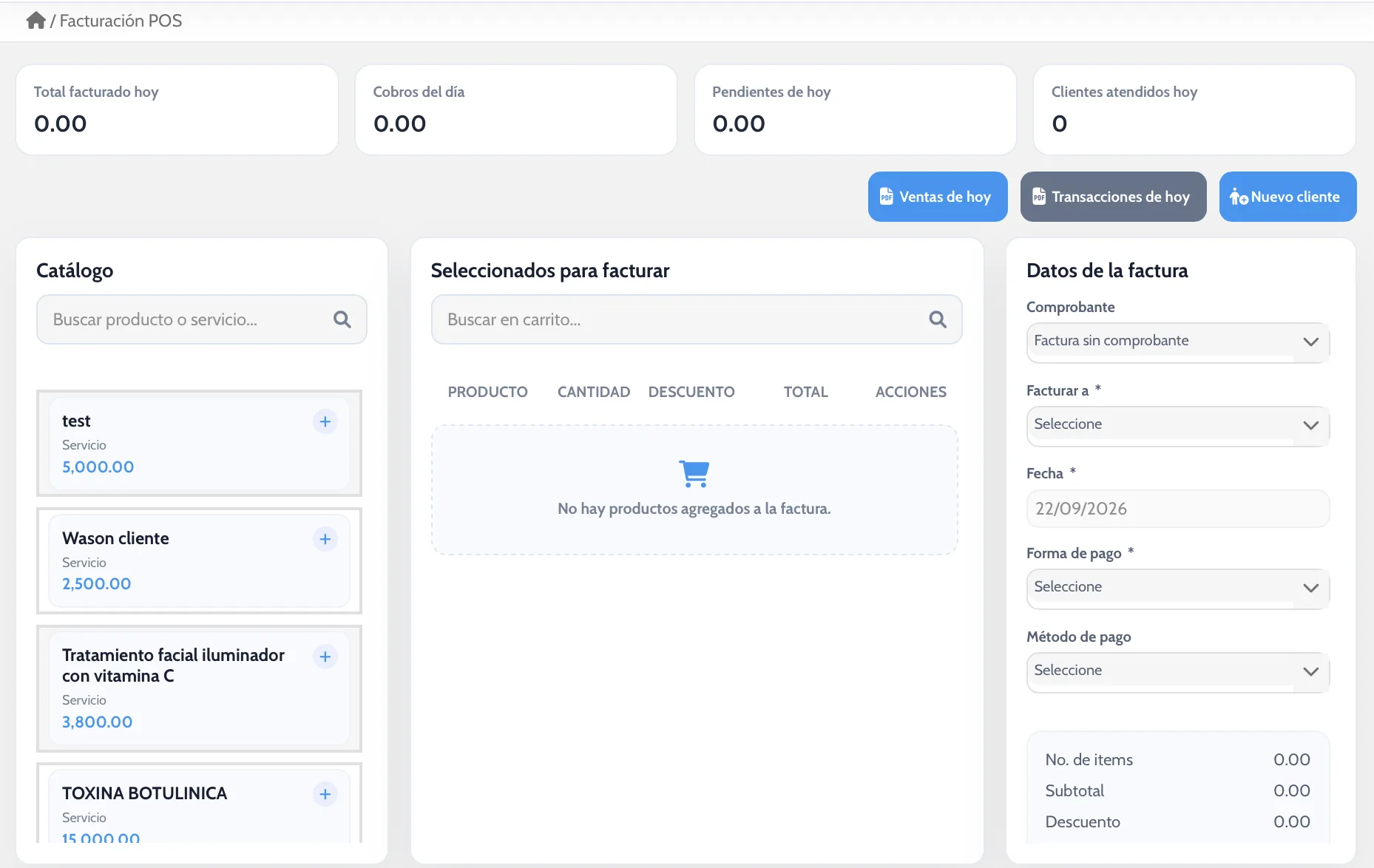This screenshot has height=868, width=1374.
Task: Click the CANTIDAD column header
Action: [594, 392]
